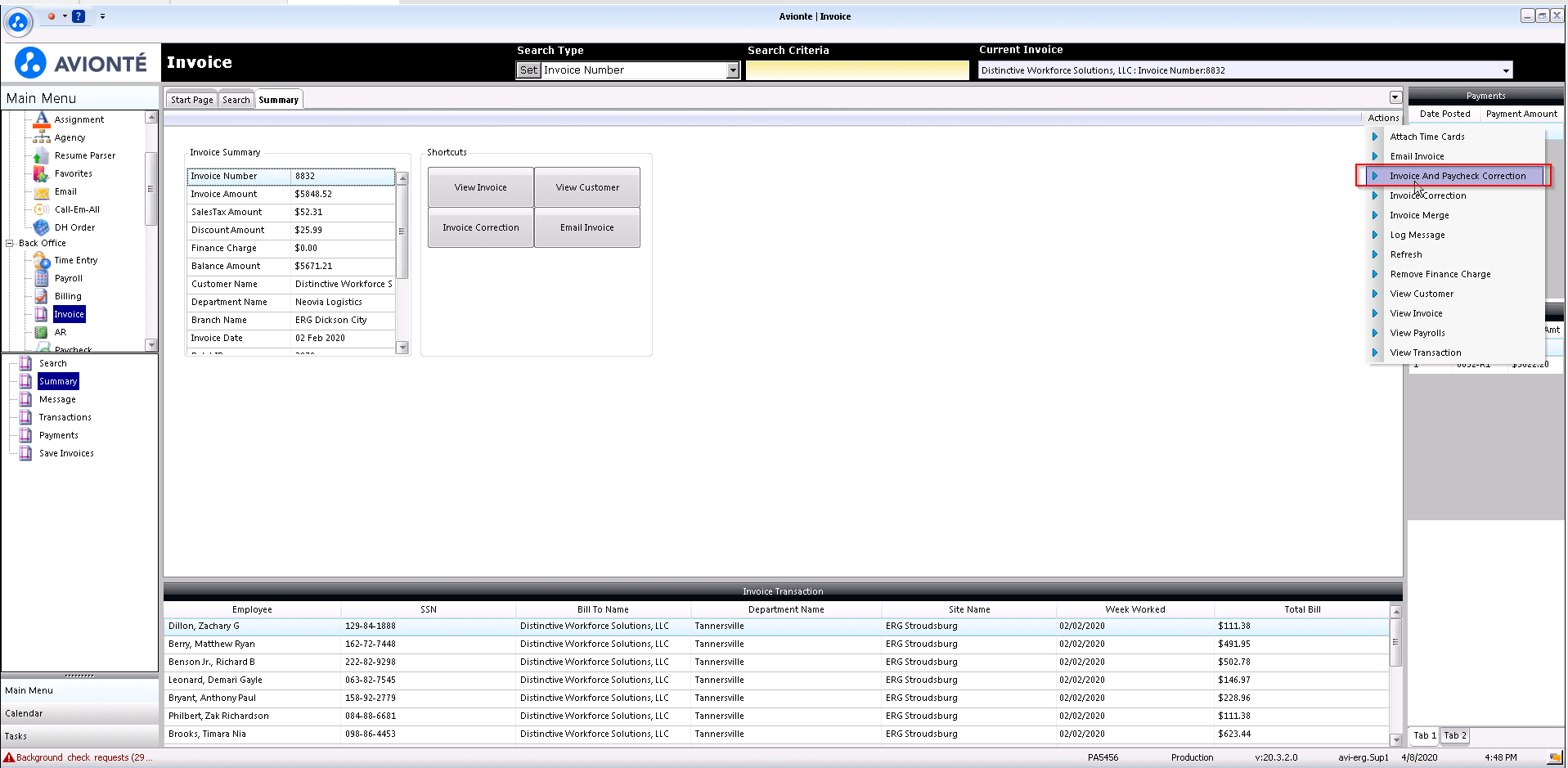1568x768 pixels.
Task: Click Invoice Summary scrollbar down arrow
Action: pyautogui.click(x=402, y=348)
